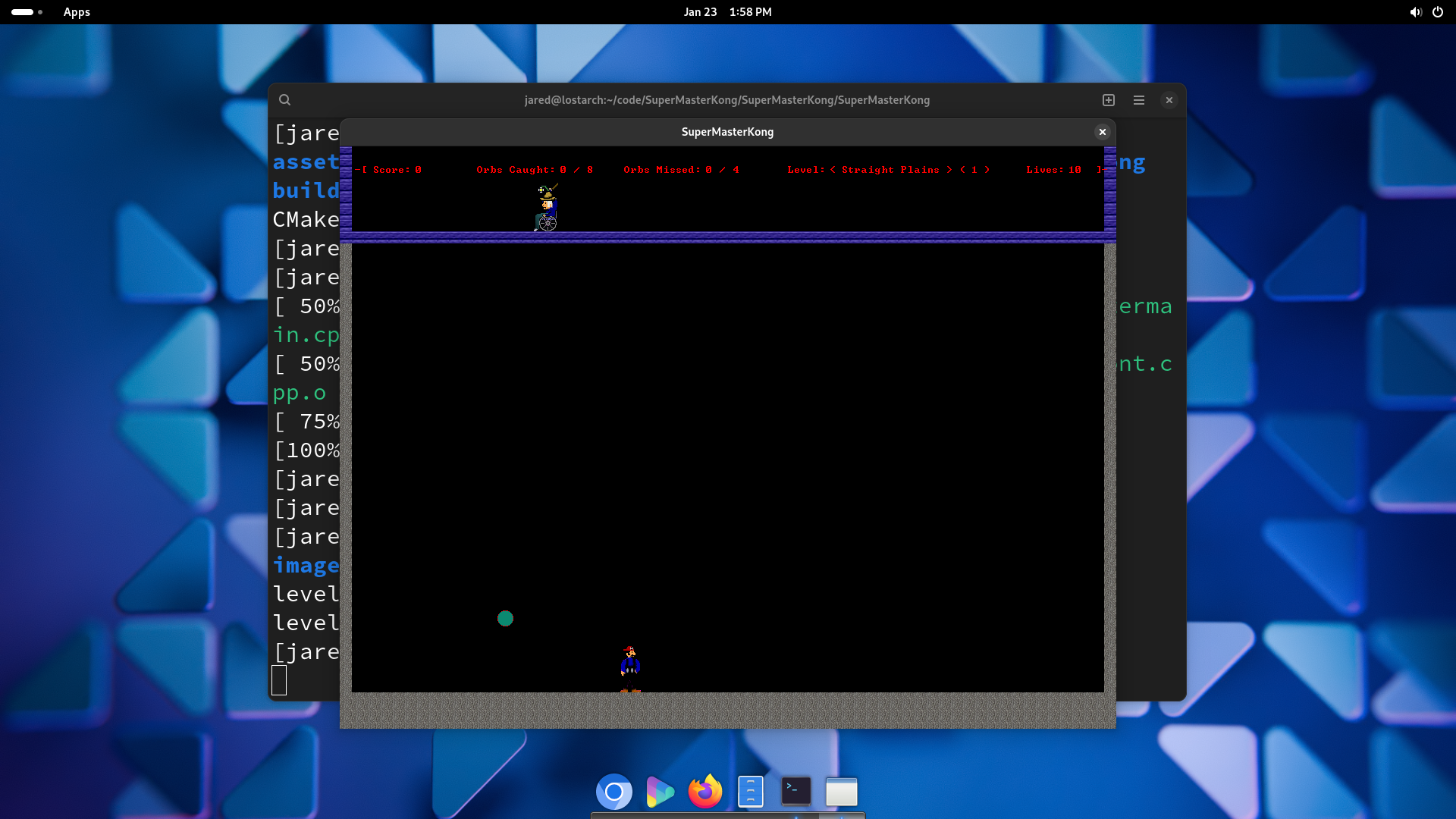Open the terminal hamburger menu
Viewport: 1456px width, 819px height.
(1139, 100)
